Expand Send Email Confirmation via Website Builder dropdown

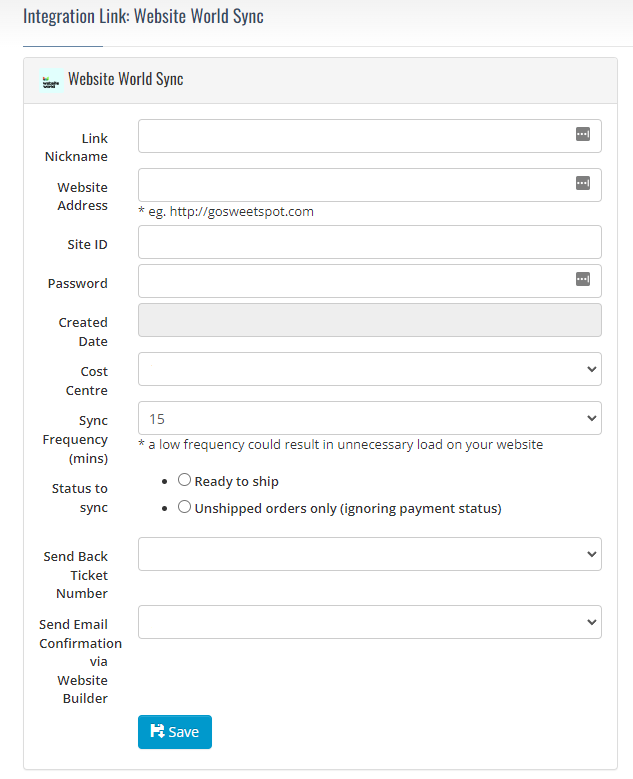pyautogui.click(x=369, y=622)
